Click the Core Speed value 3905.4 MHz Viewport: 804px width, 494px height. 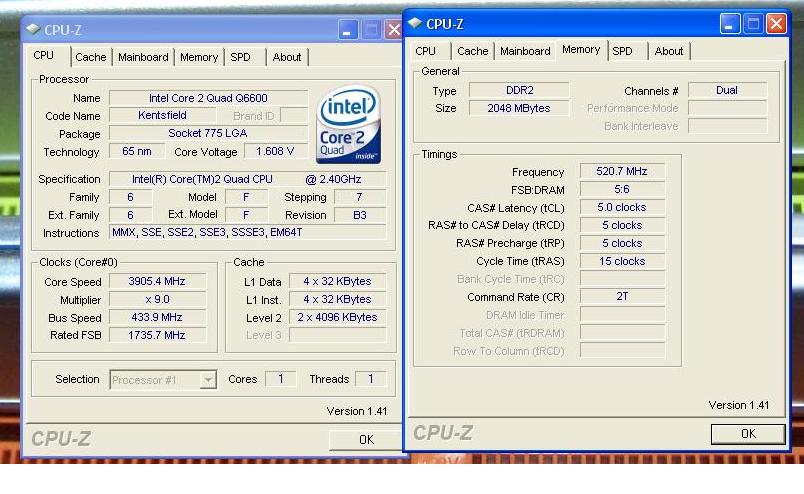click(x=157, y=281)
